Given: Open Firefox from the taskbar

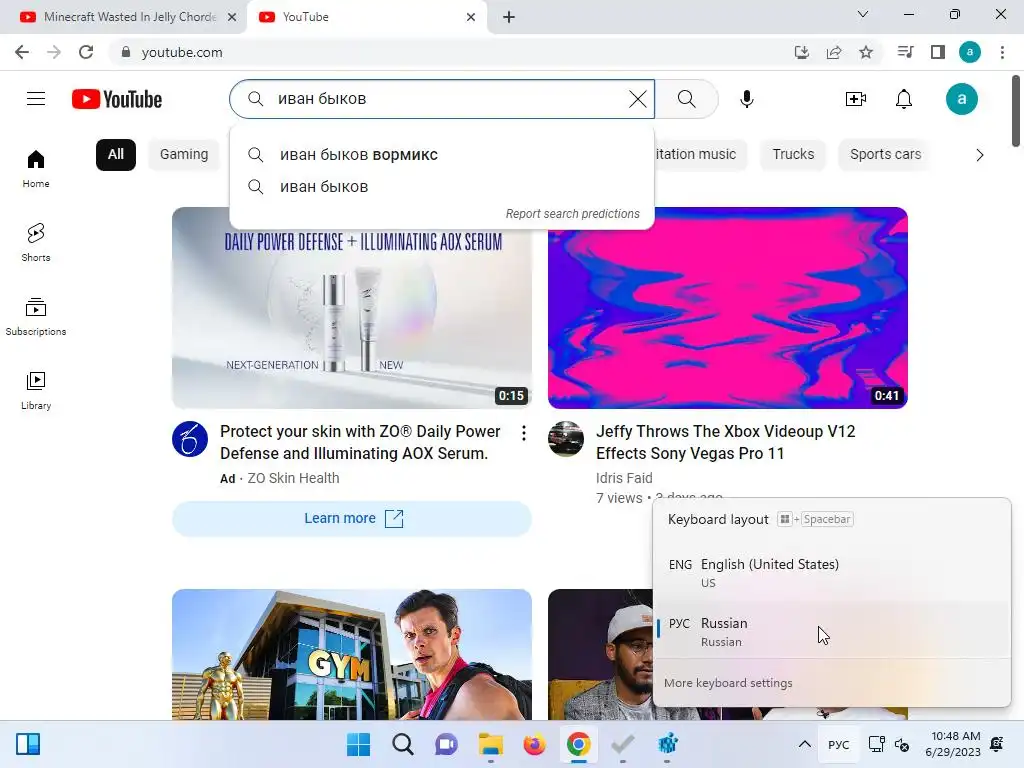Looking at the screenshot, I should coord(534,744).
